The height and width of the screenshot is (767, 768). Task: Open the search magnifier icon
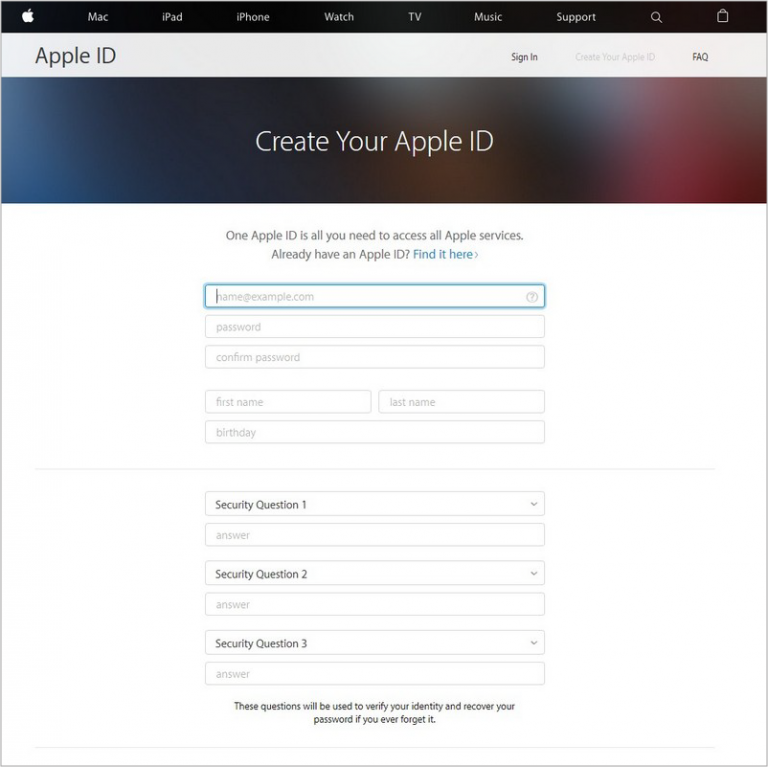[656, 17]
